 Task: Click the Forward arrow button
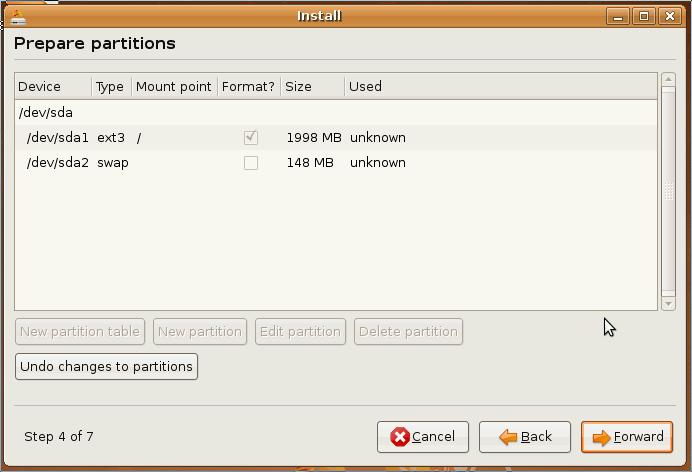tap(627, 437)
